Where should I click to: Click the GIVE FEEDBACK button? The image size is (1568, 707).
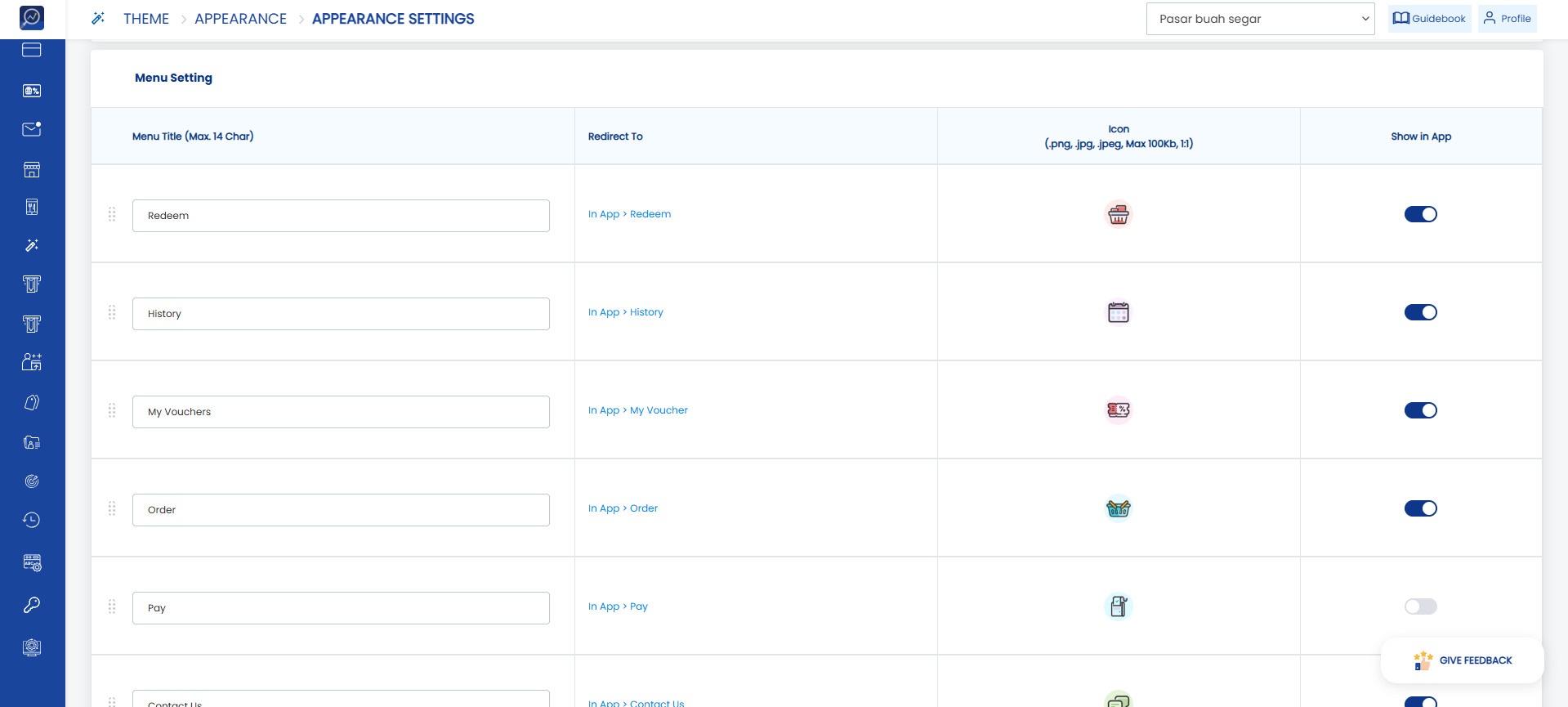(x=1463, y=660)
